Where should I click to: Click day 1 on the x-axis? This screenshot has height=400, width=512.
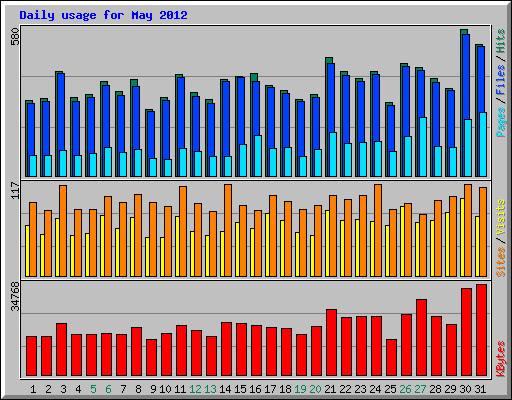[33, 389]
